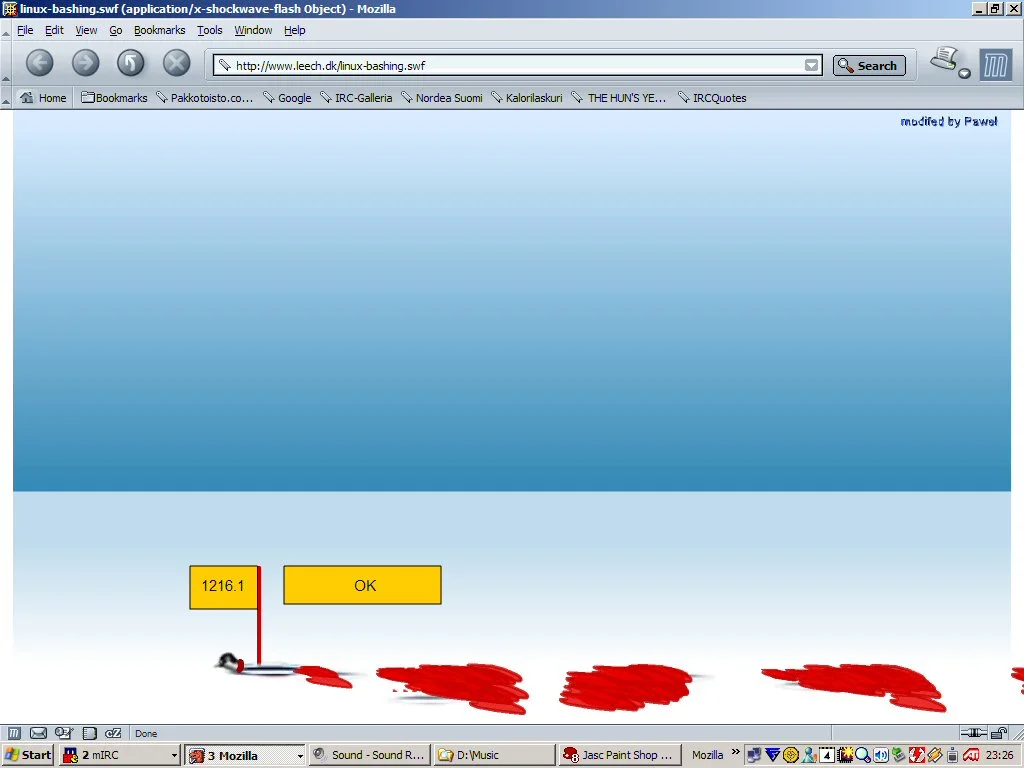Click the Mozilla throbber logo
Viewport: 1024px width, 768px height.
995,65
